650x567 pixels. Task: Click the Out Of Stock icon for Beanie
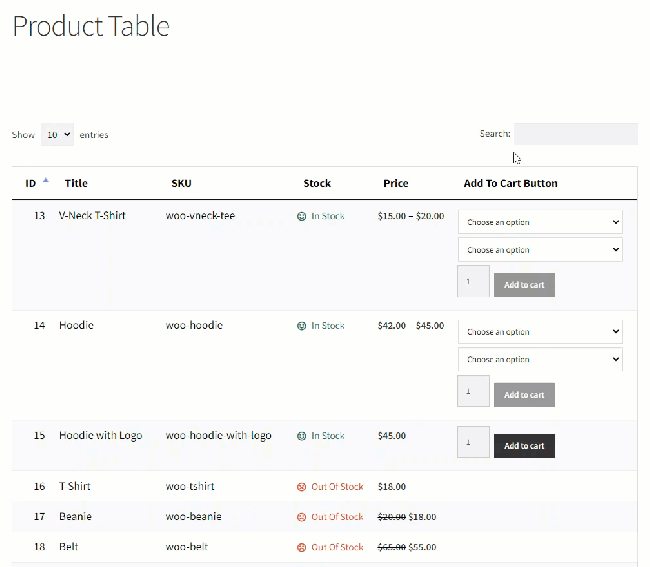point(301,517)
